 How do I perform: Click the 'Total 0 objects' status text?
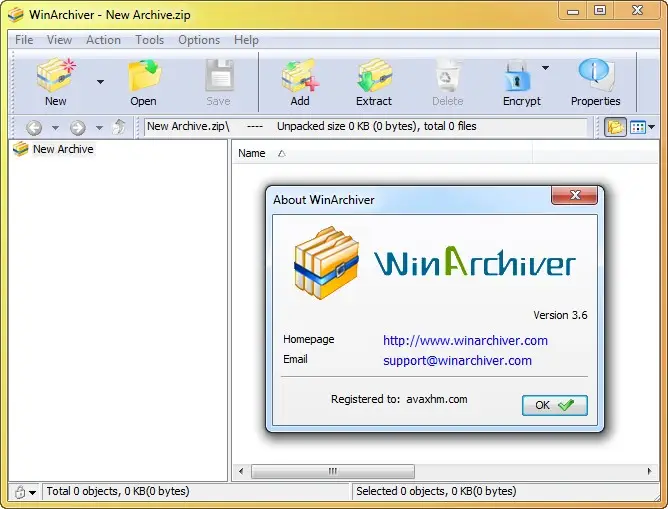pos(118,492)
